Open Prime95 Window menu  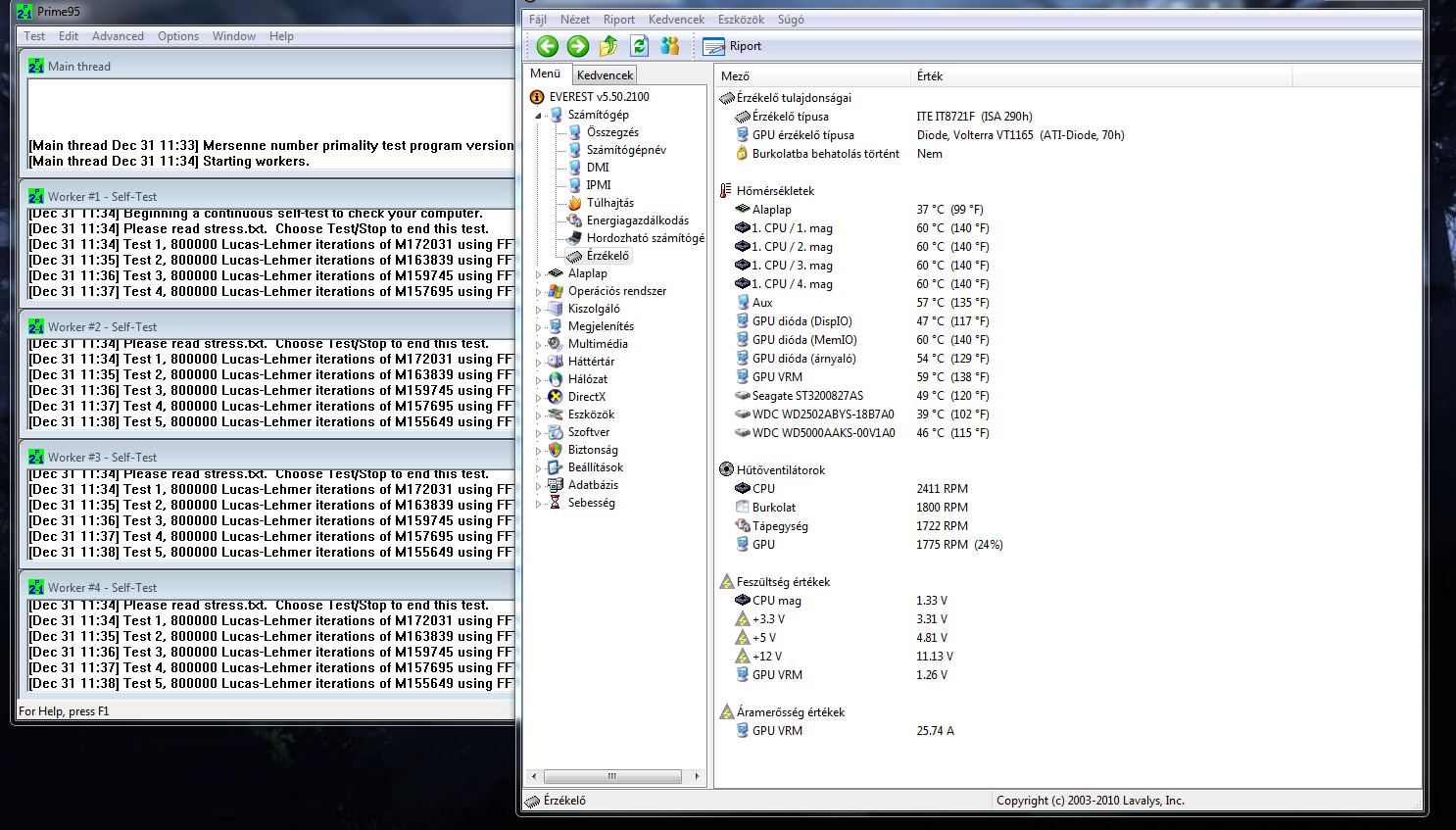234,36
